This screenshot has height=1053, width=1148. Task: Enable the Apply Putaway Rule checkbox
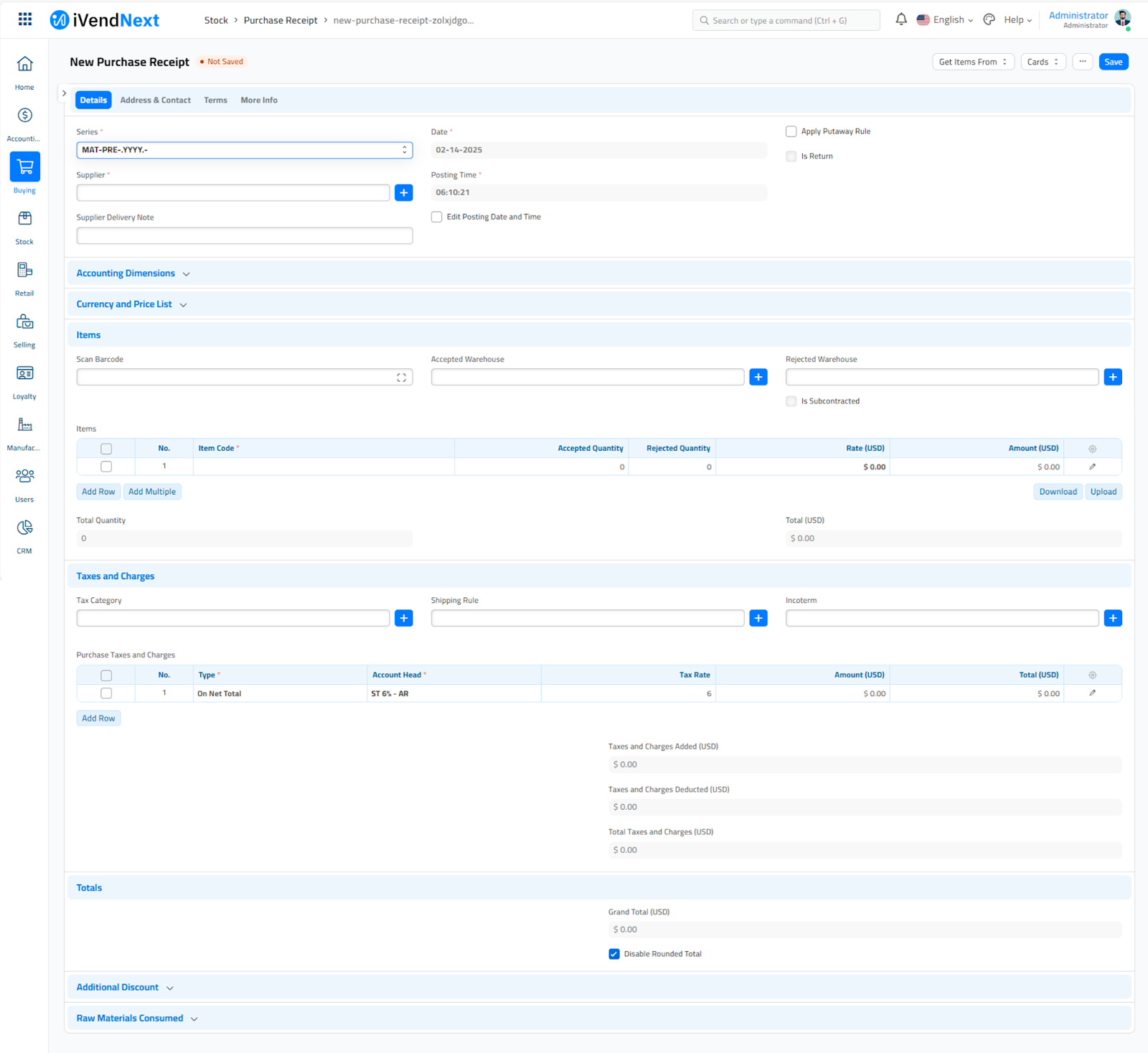point(791,131)
